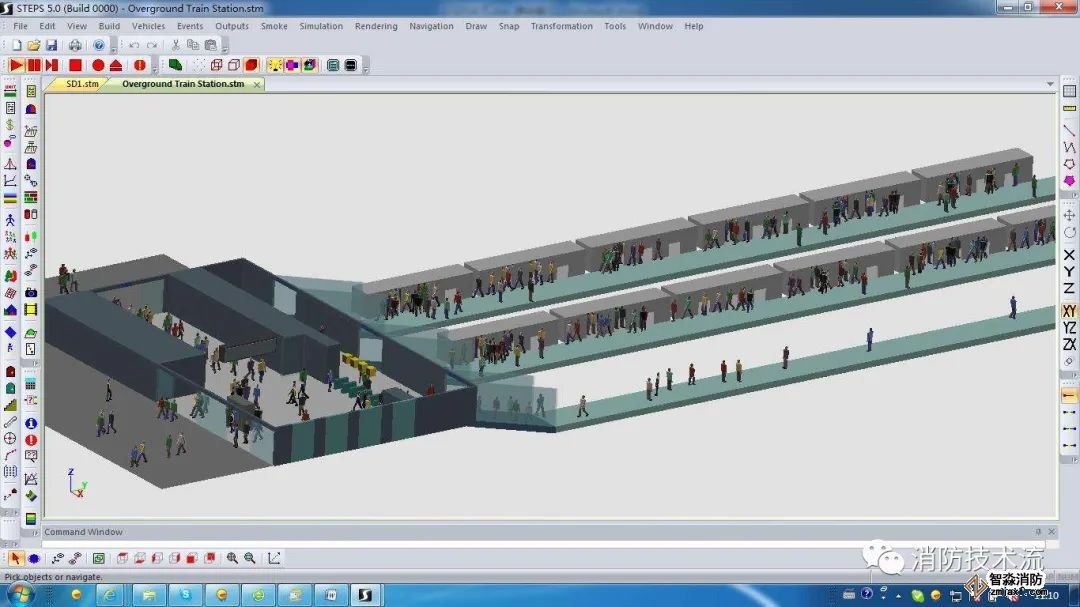Click the Save floppy disk icon
The height and width of the screenshot is (607, 1080).
52,45
